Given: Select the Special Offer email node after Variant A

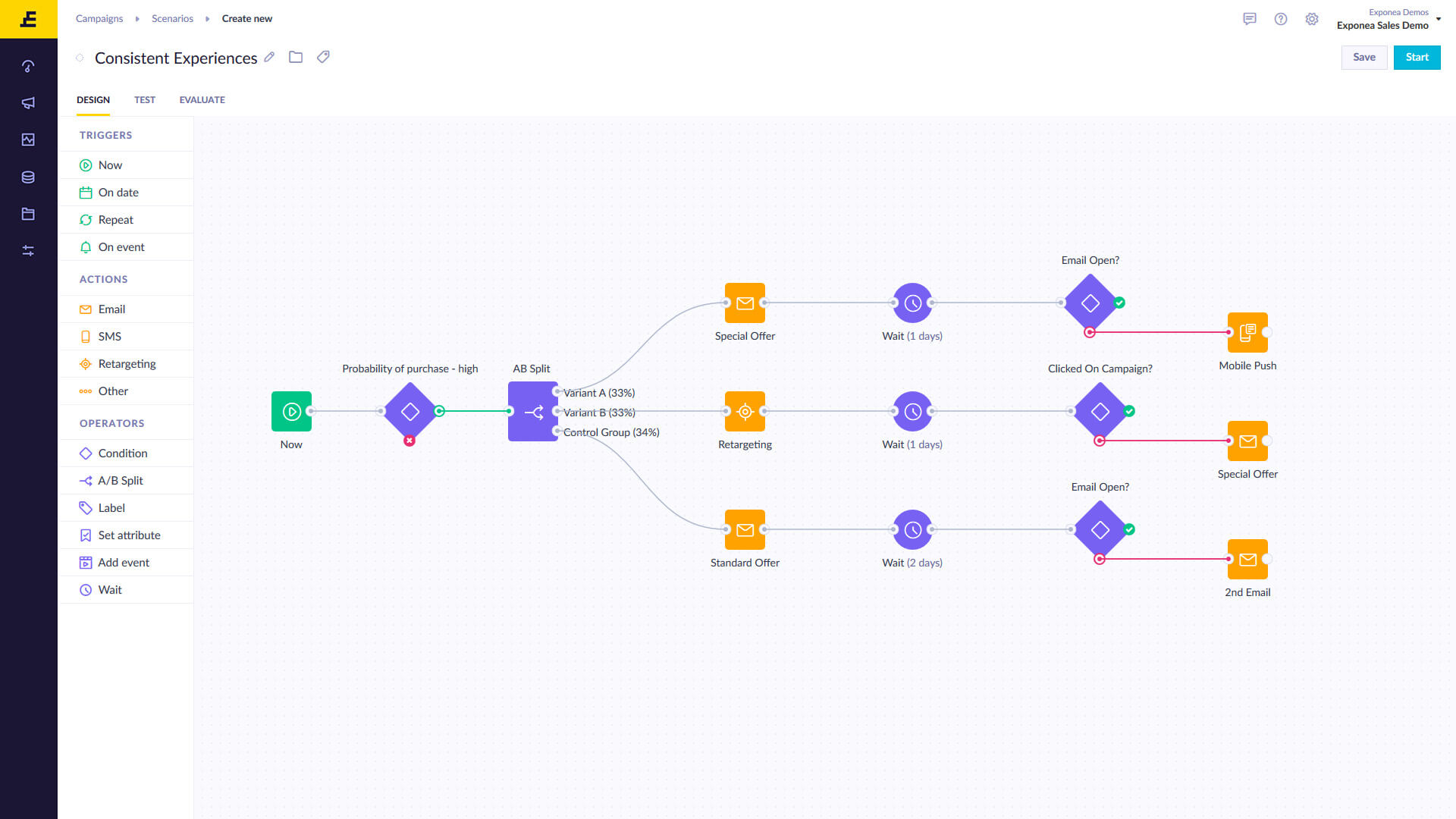Looking at the screenshot, I should [x=745, y=303].
